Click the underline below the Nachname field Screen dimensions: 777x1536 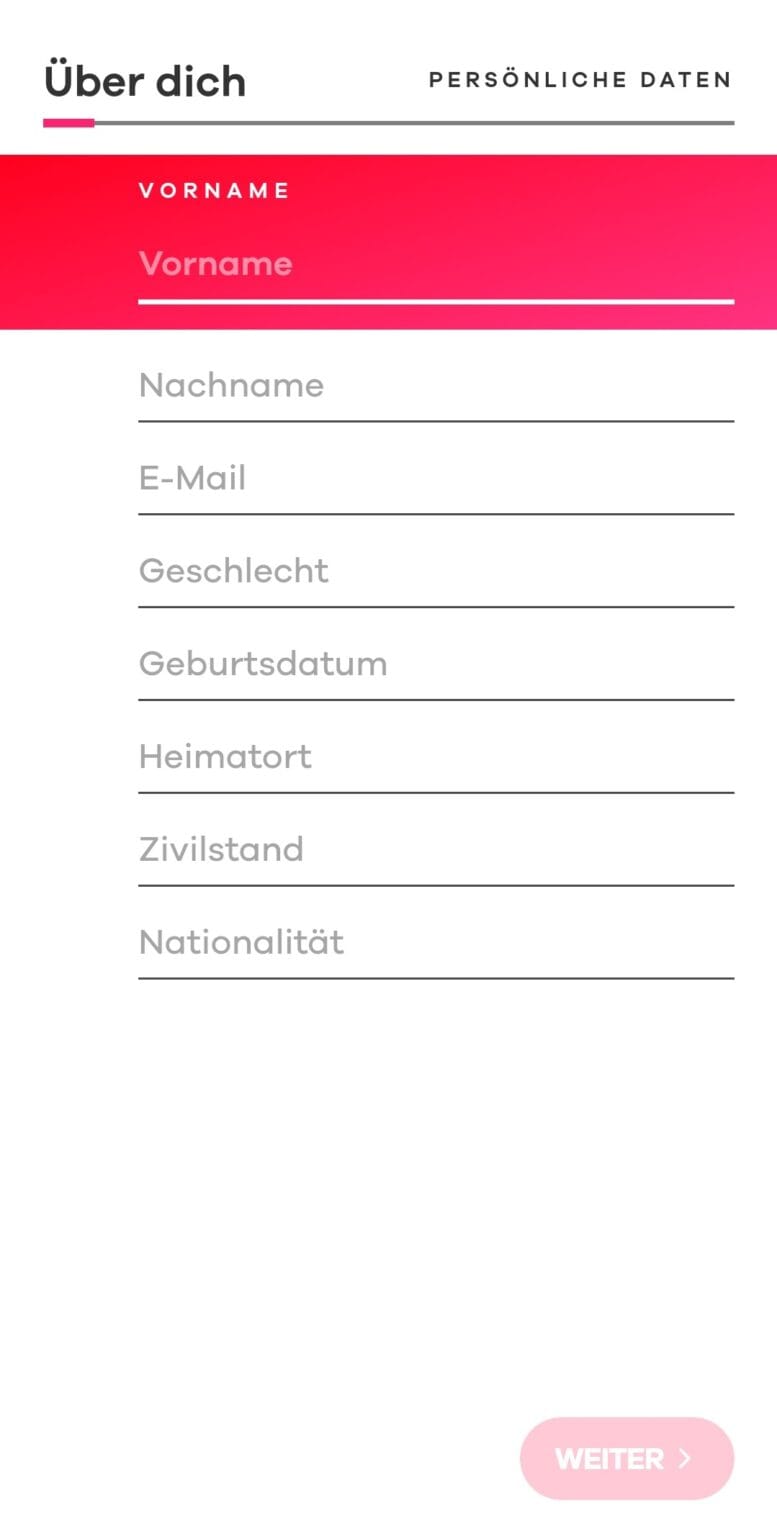tap(435, 421)
